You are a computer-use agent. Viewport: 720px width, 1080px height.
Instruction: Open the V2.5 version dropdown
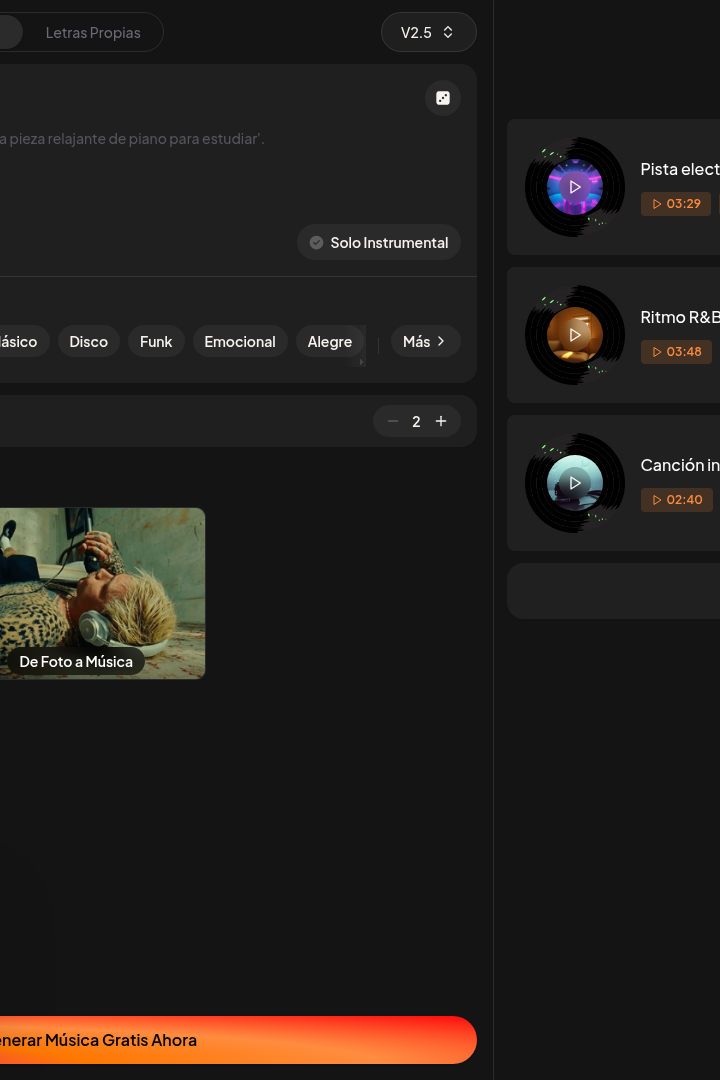coord(429,32)
